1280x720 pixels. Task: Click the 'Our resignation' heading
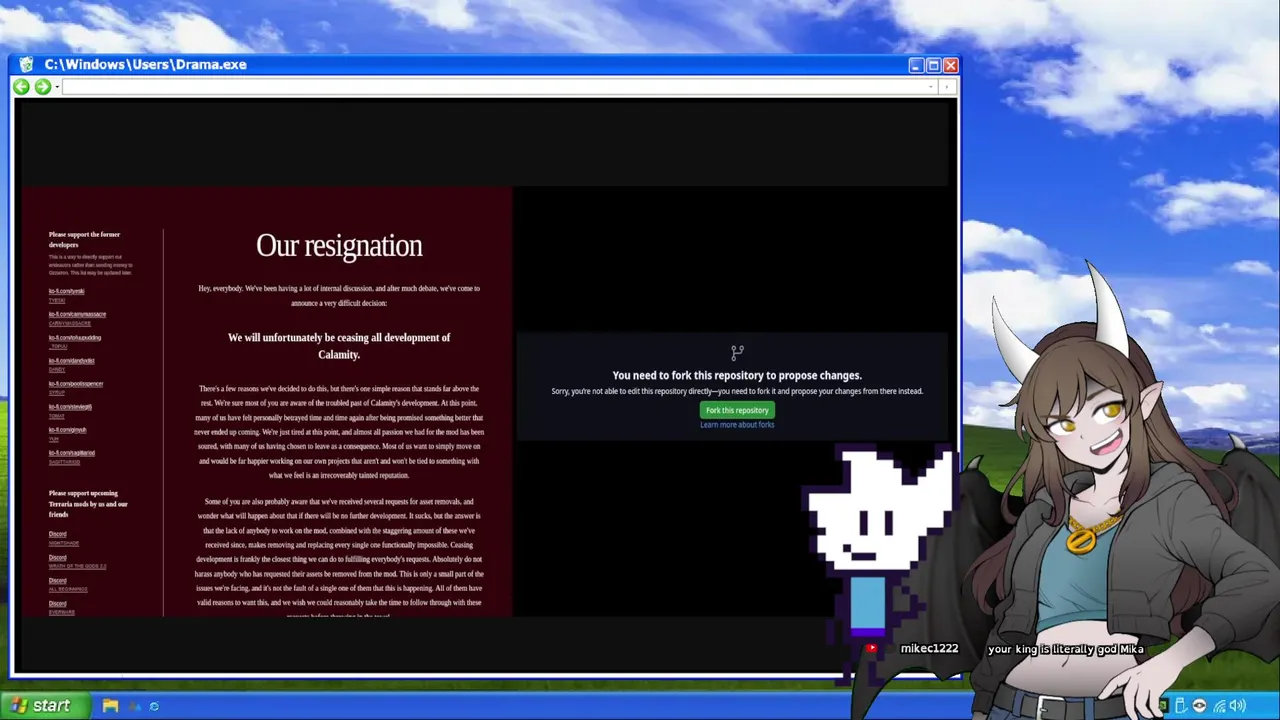tap(339, 246)
